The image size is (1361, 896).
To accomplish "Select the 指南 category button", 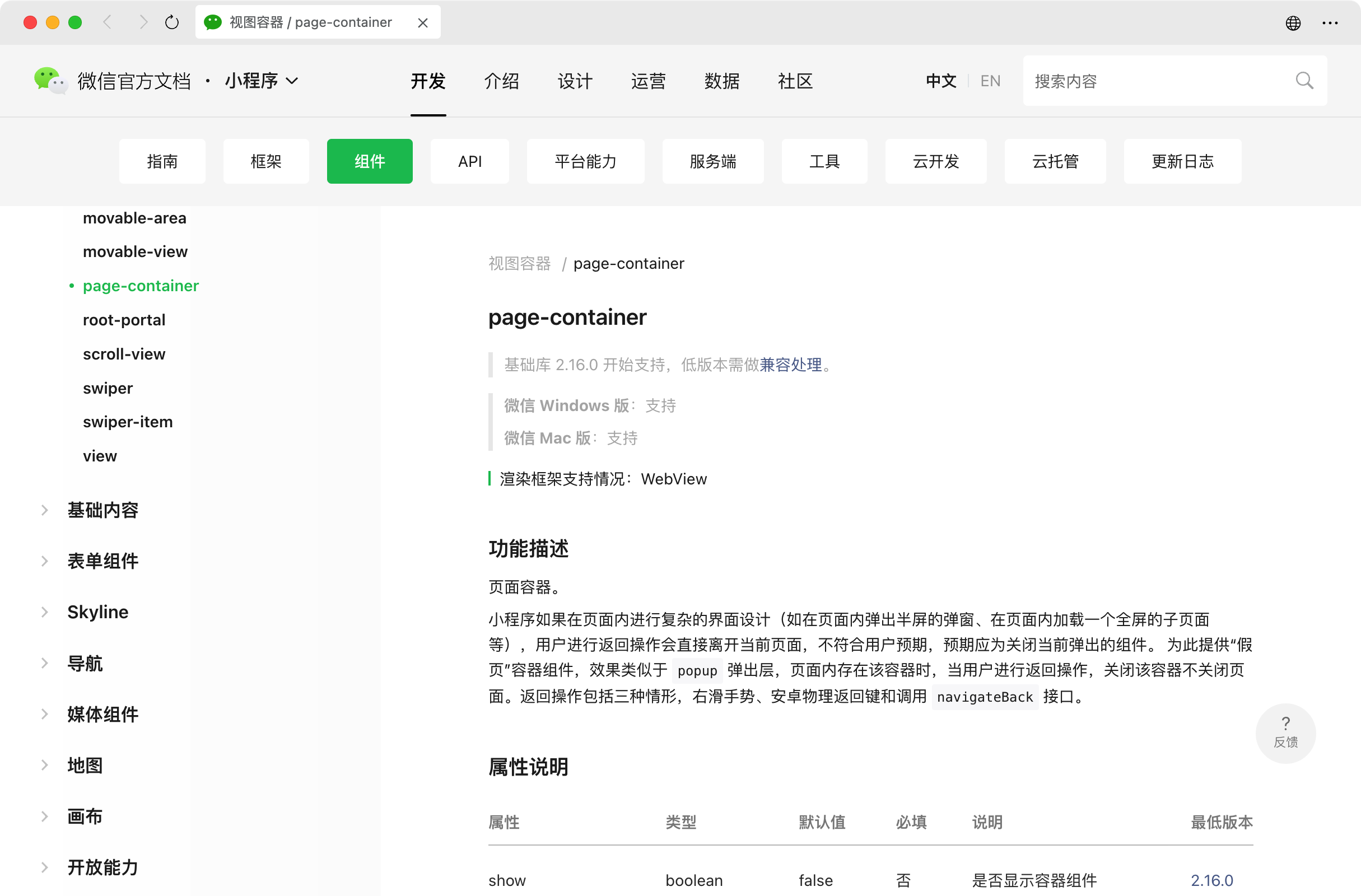I will (x=162, y=161).
